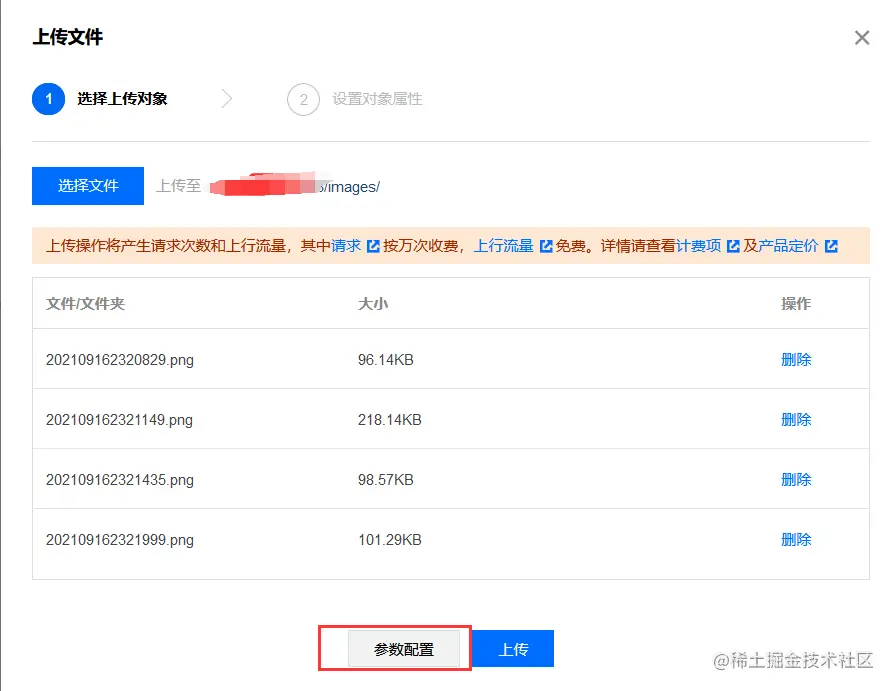Click the size value 218.14KB
894x691 pixels.
click(x=389, y=420)
